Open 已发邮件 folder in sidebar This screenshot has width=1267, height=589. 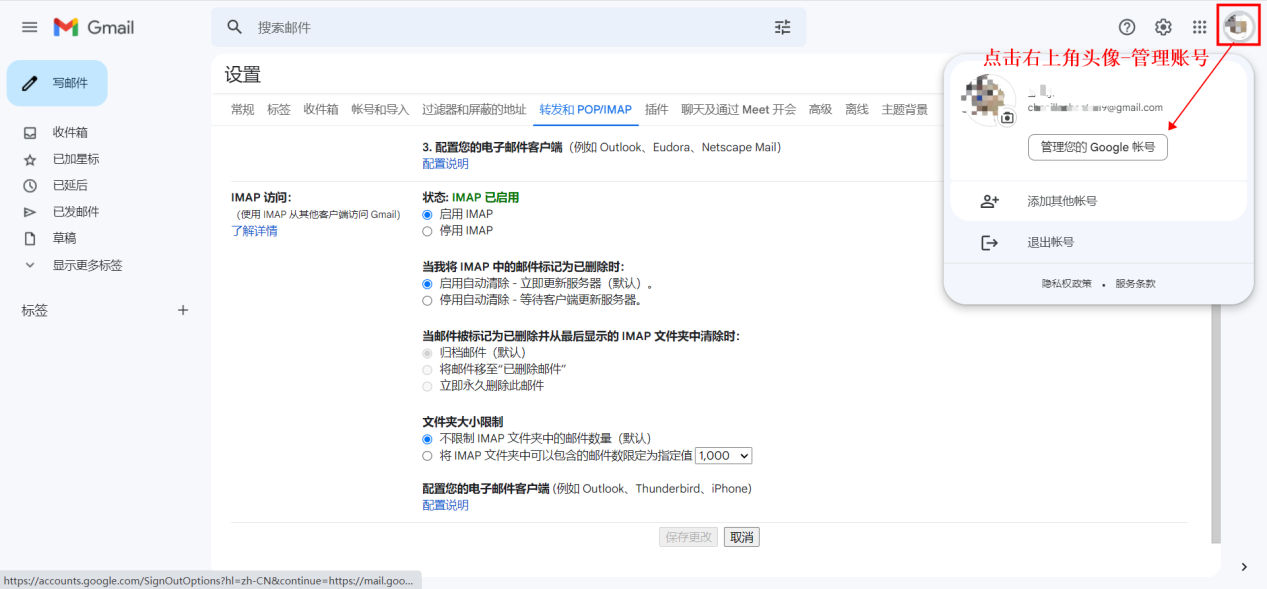76,212
